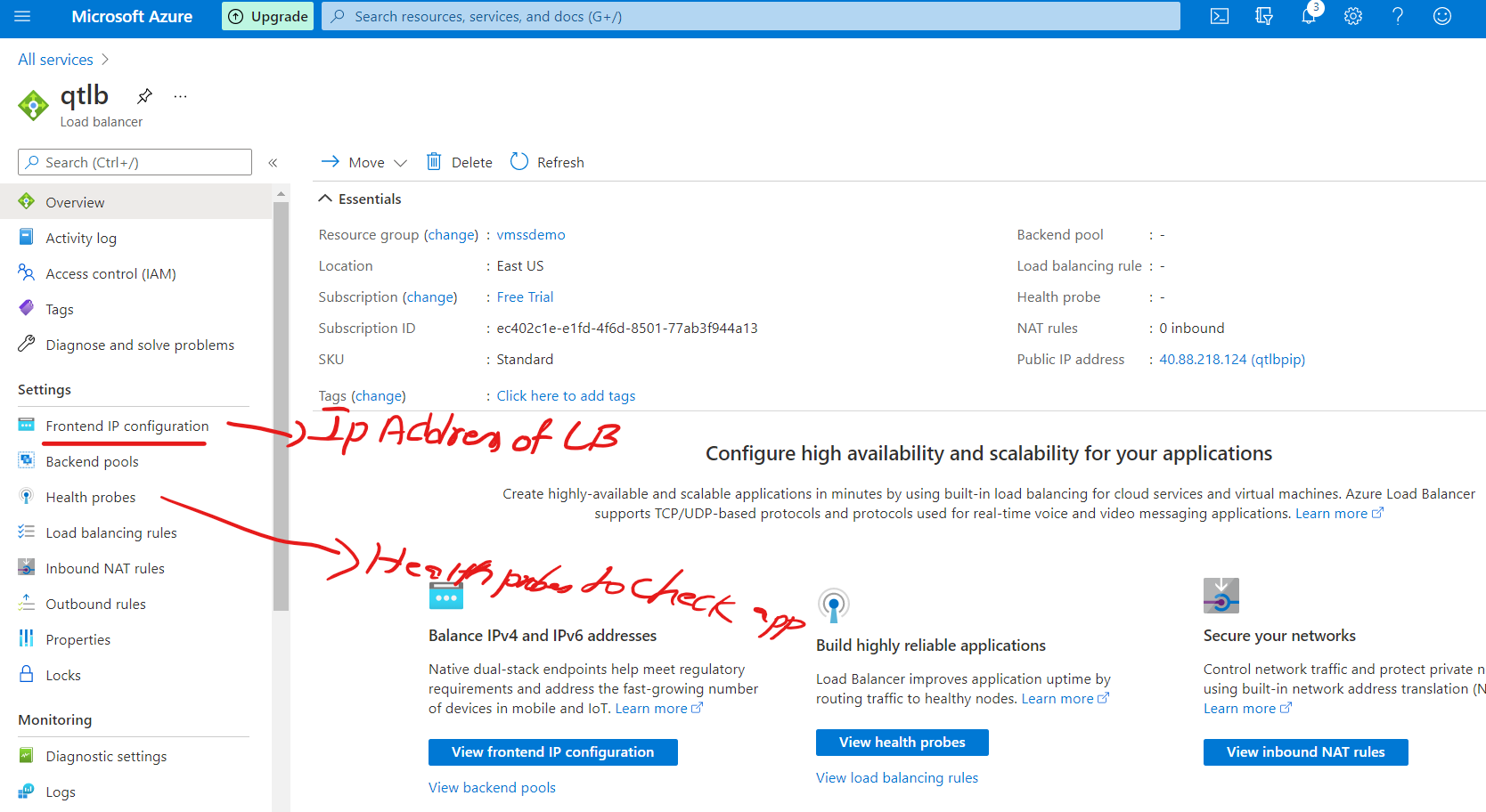Click the Build highly reliable applications probe icon

point(834,605)
